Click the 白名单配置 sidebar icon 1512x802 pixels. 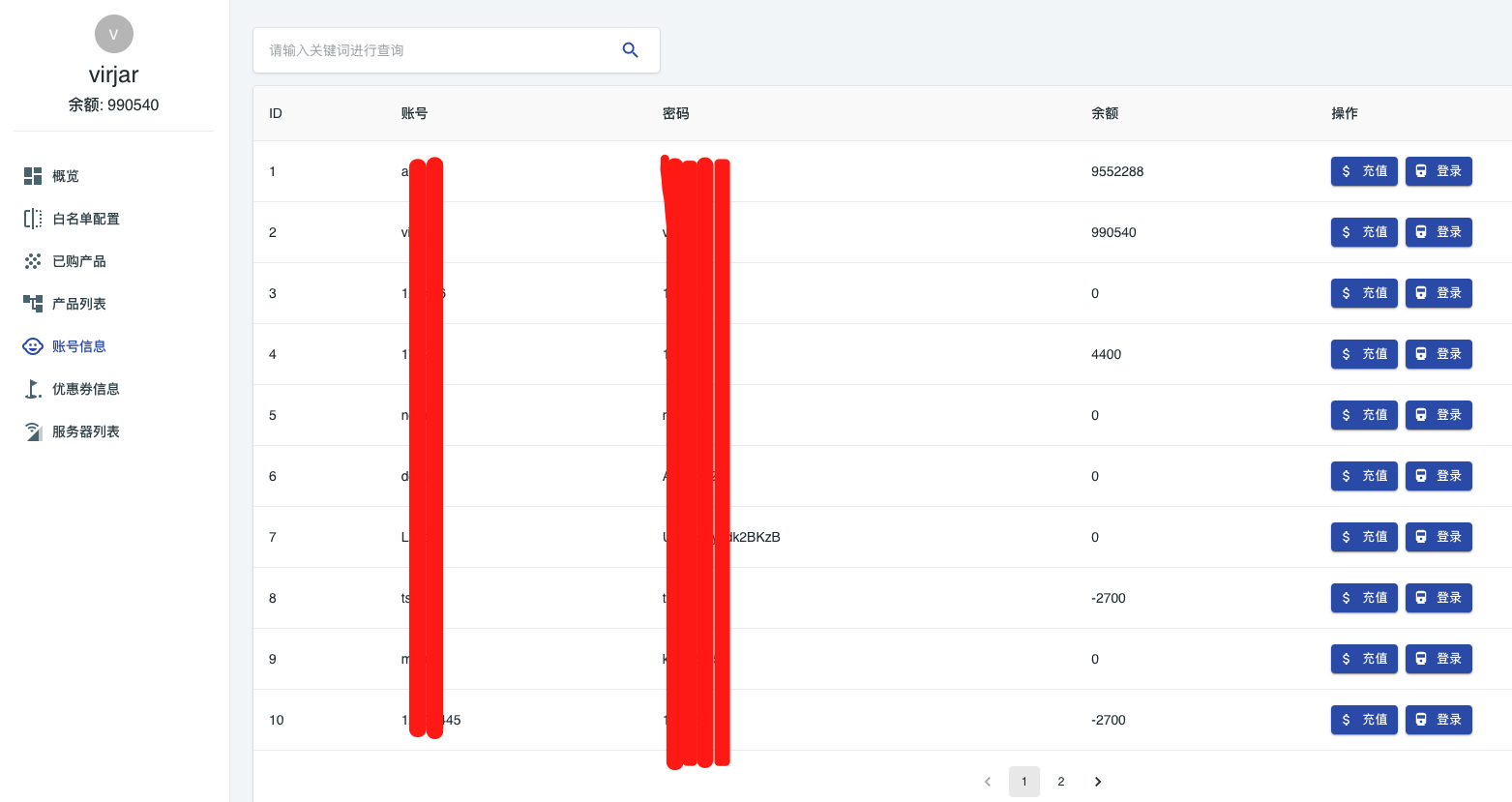pyautogui.click(x=33, y=219)
